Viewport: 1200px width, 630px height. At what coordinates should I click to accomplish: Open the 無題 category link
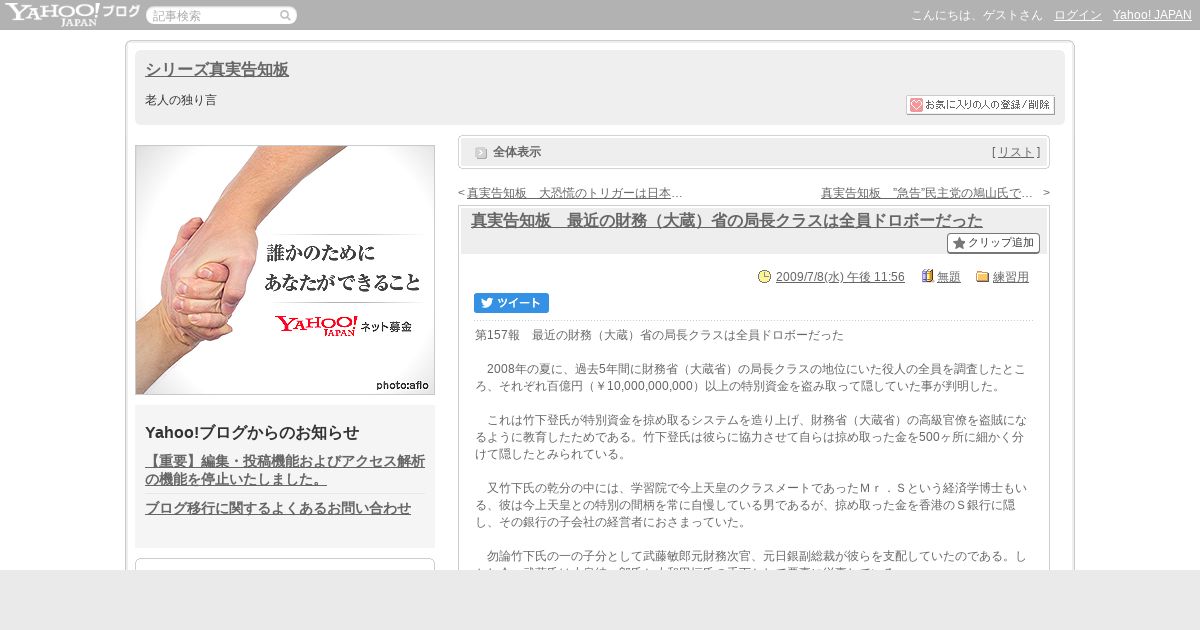pos(949,277)
